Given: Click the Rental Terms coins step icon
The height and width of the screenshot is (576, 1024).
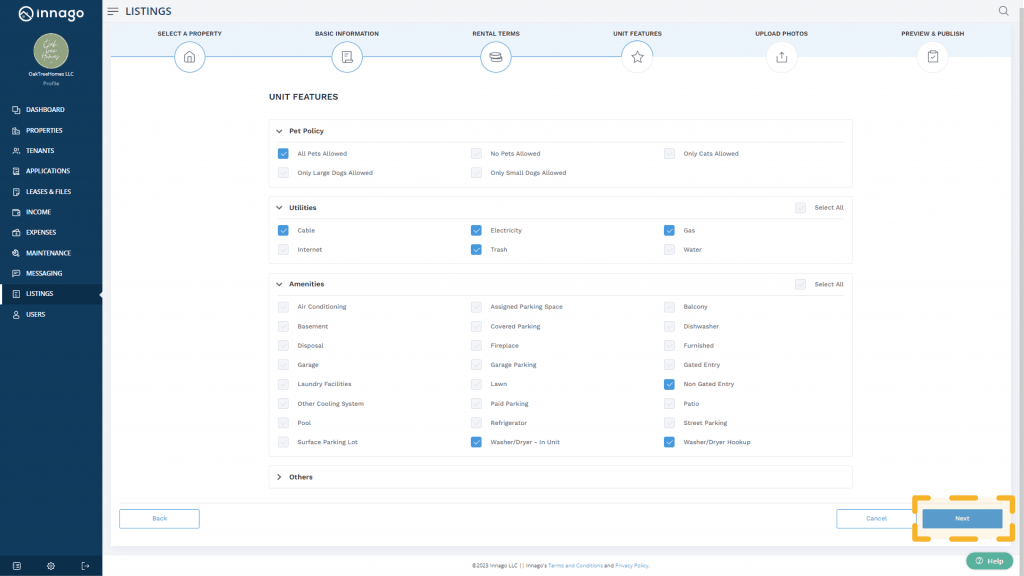Looking at the screenshot, I should coord(495,57).
